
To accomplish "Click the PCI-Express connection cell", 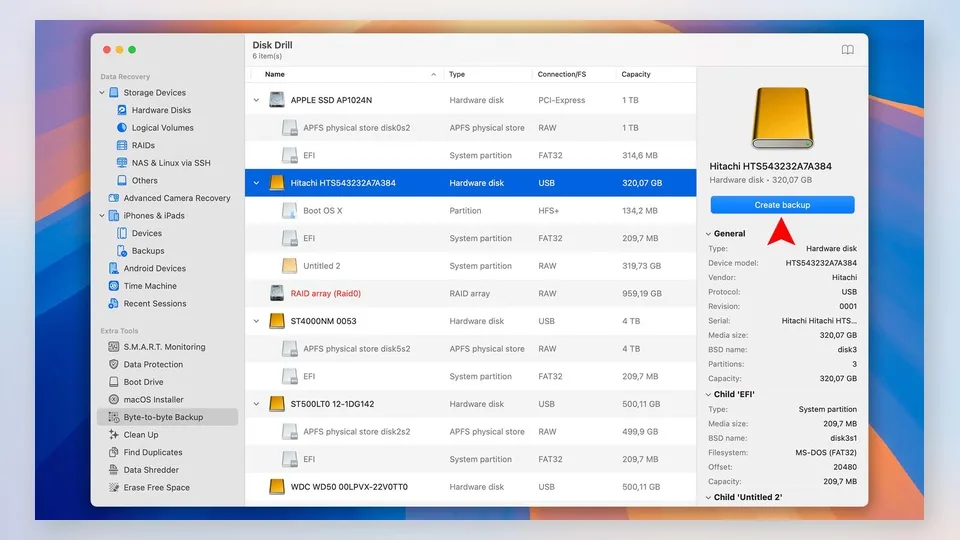I will click(x=561, y=100).
